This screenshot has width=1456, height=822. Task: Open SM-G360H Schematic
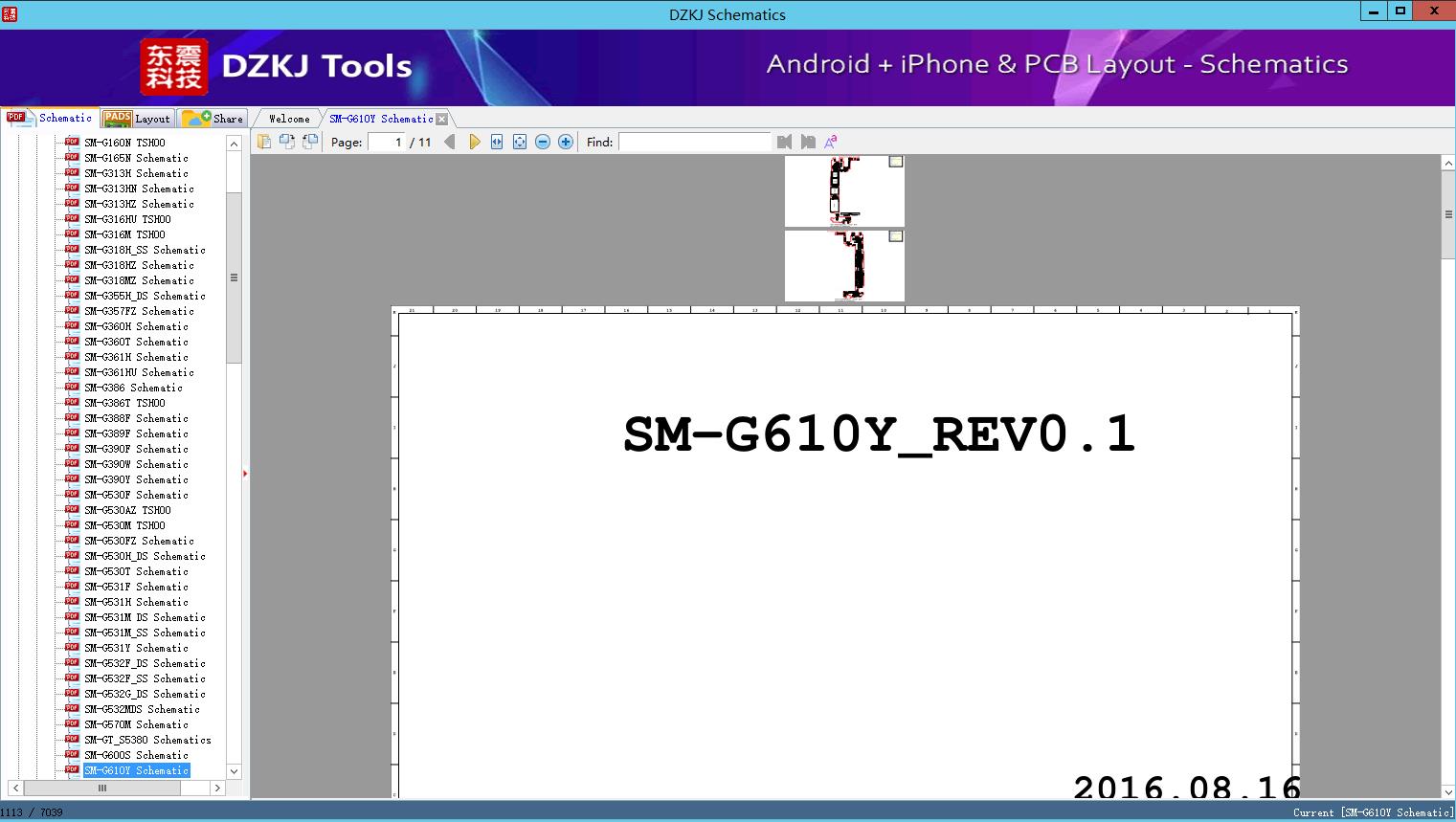(136, 326)
